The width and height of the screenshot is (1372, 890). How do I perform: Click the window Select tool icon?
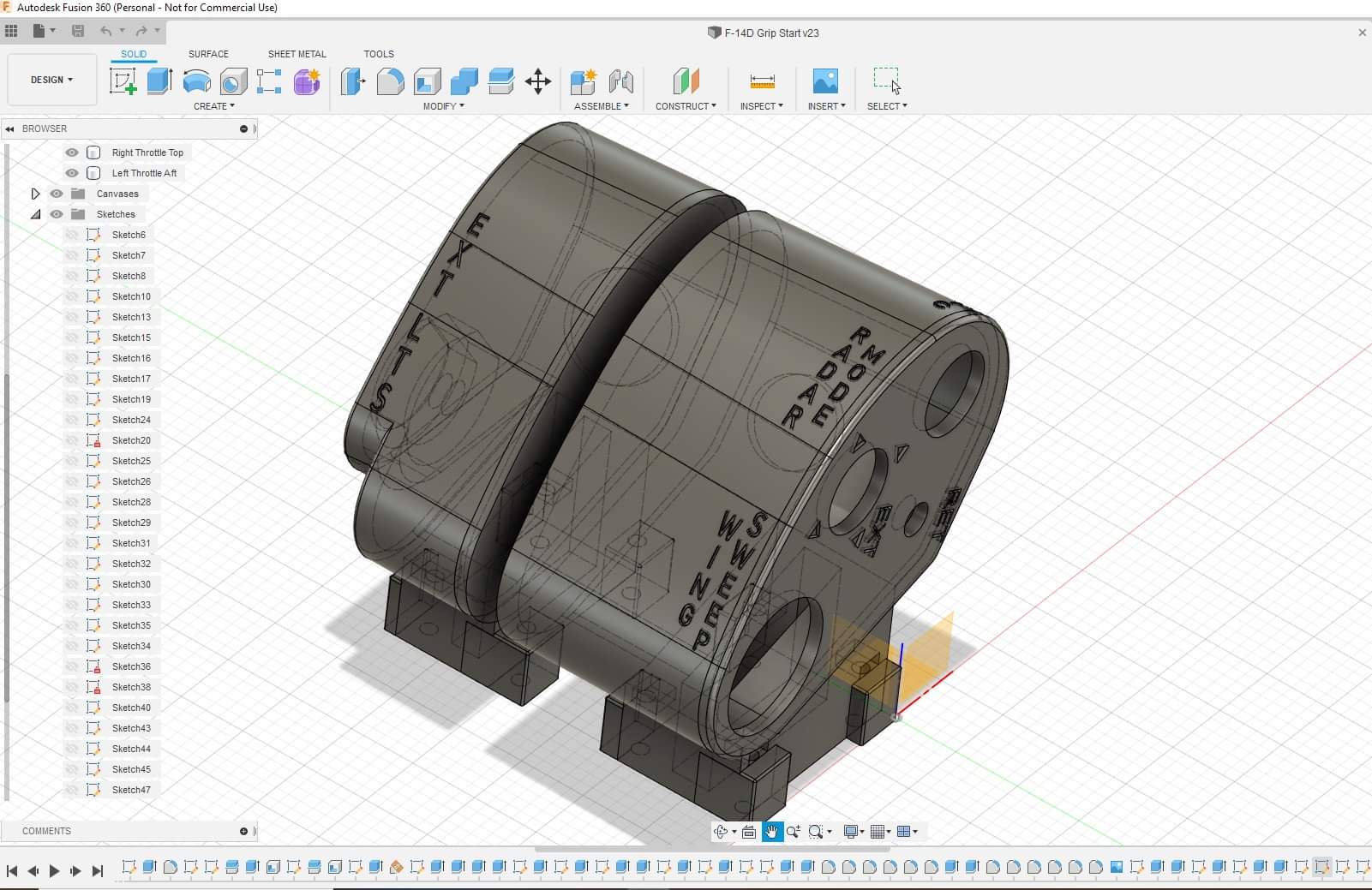(887, 81)
